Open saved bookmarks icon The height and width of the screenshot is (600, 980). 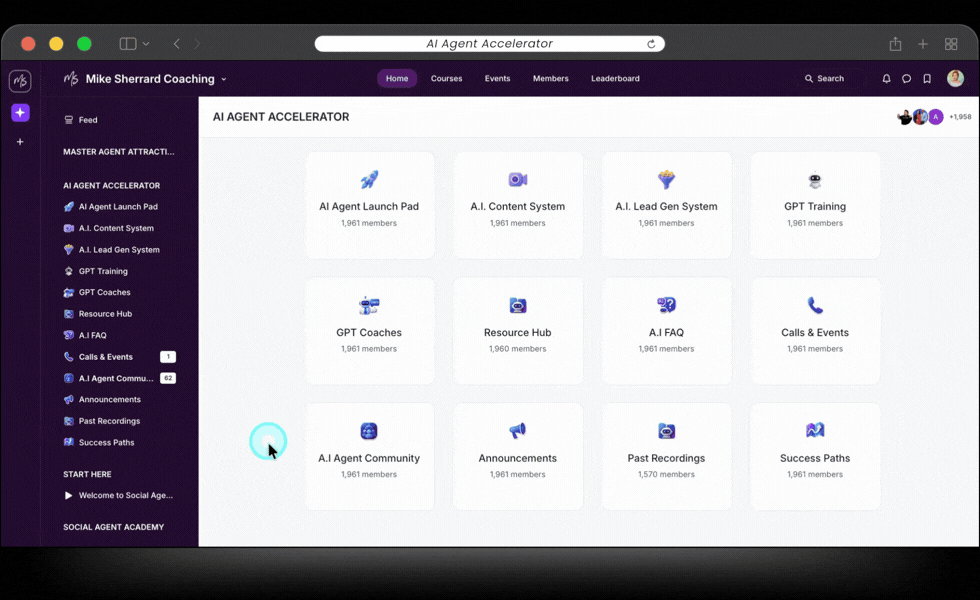coord(925,78)
